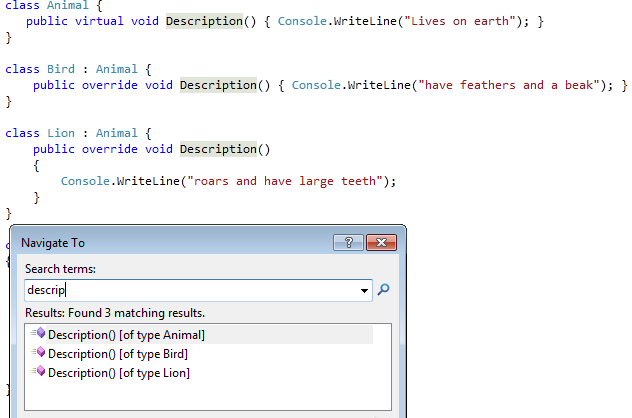Open the search terms dropdown arrow
The height and width of the screenshot is (418, 632).
tap(364, 291)
